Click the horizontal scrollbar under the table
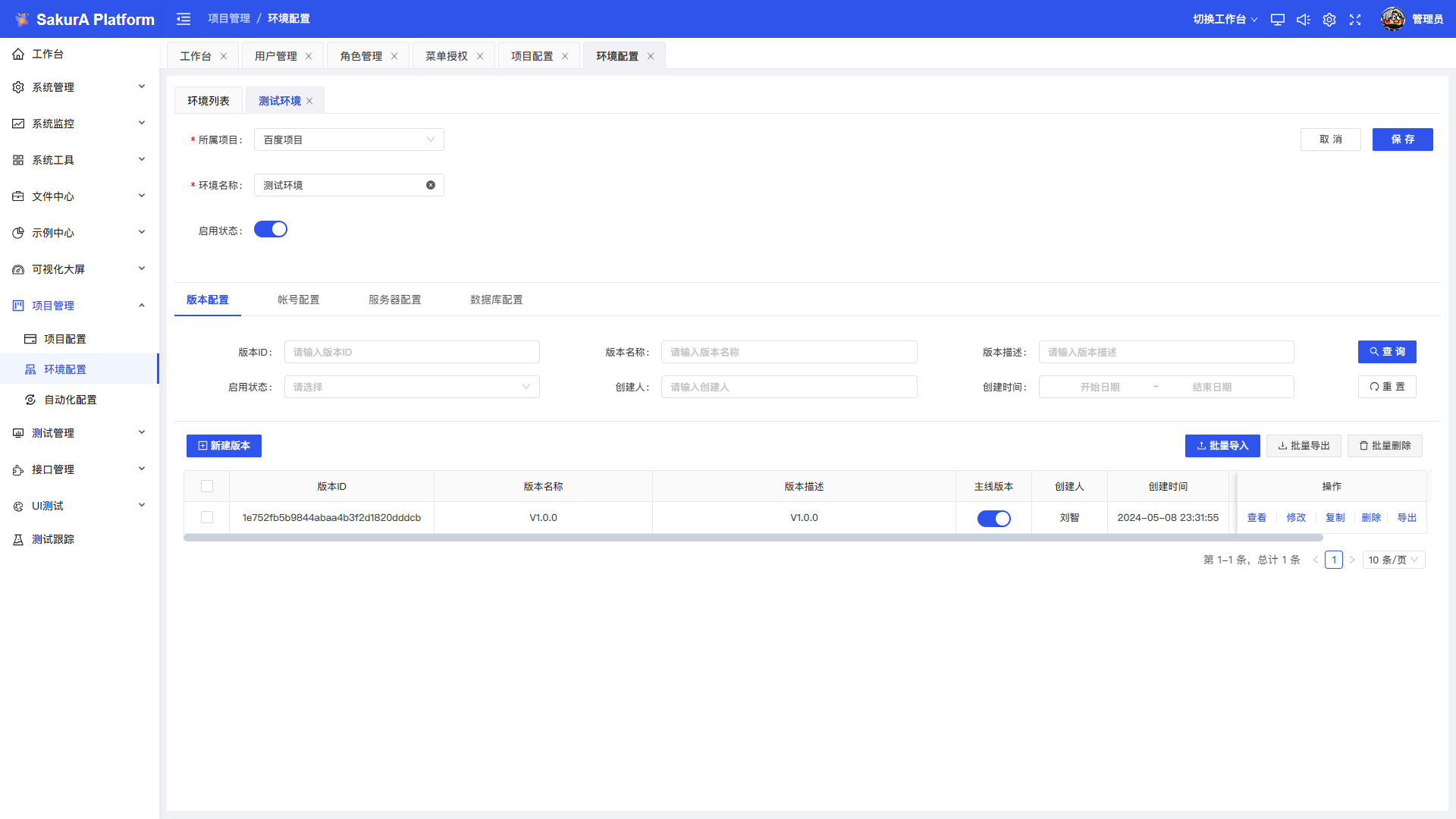Screen dimensions: 1456x819 (x=752, y=538)
